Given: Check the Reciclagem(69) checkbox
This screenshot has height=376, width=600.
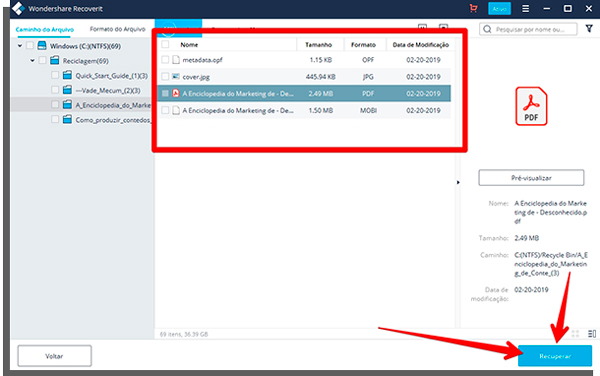Looking at the screenshot, I should [42, 60].
